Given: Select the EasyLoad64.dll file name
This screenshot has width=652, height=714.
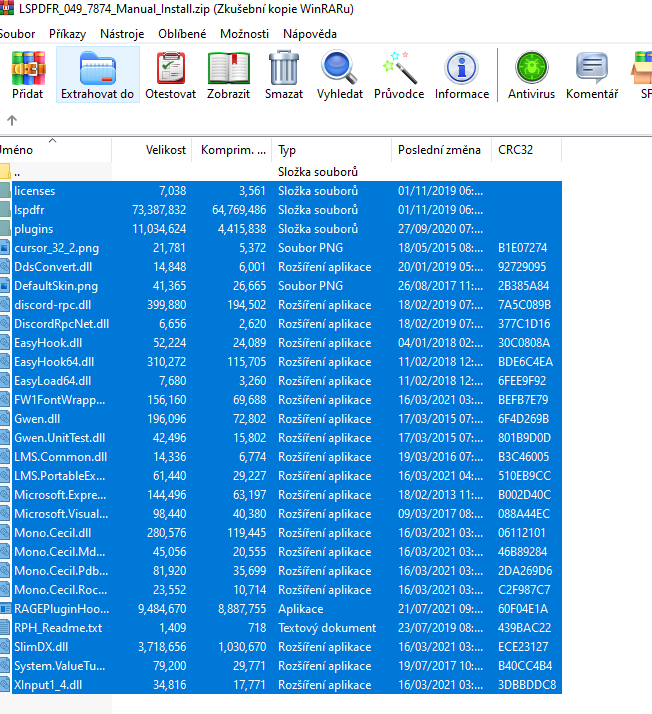Looking at the screenshot, I should point(52,381).
